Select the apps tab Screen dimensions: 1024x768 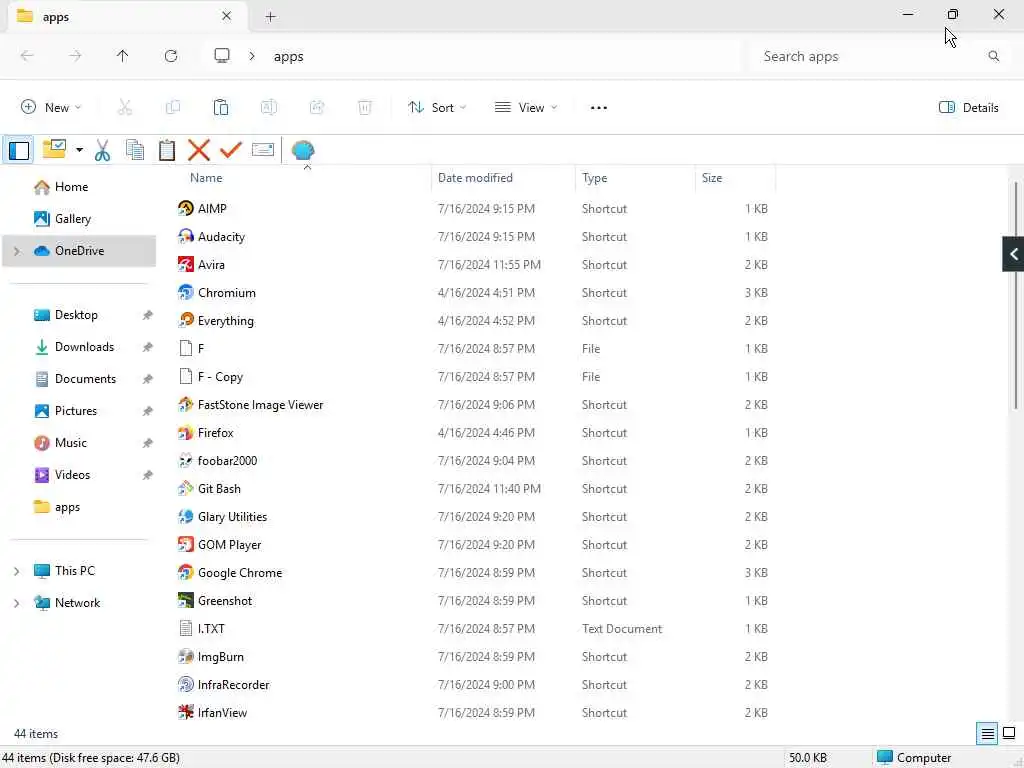[x=127, y=16]
